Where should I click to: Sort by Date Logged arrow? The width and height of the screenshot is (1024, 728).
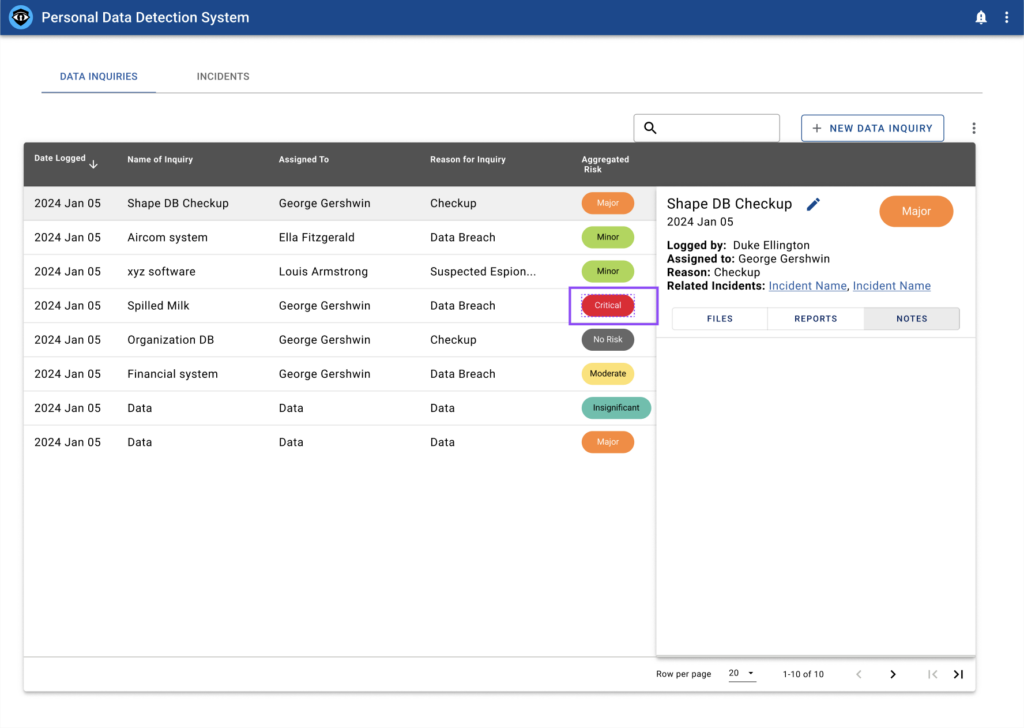(x=94, y=163)
